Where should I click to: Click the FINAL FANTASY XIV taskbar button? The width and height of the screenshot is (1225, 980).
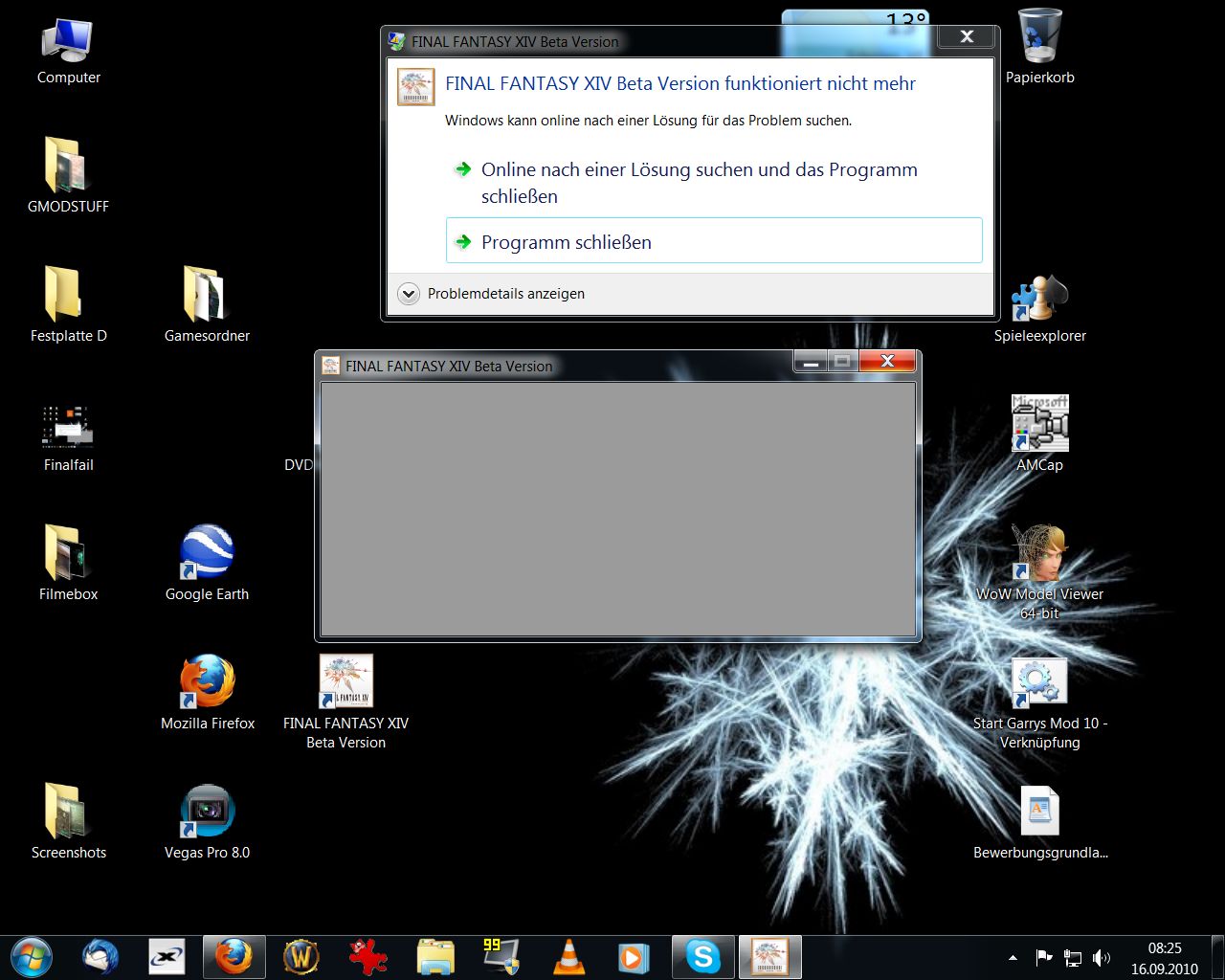point(769,957)
